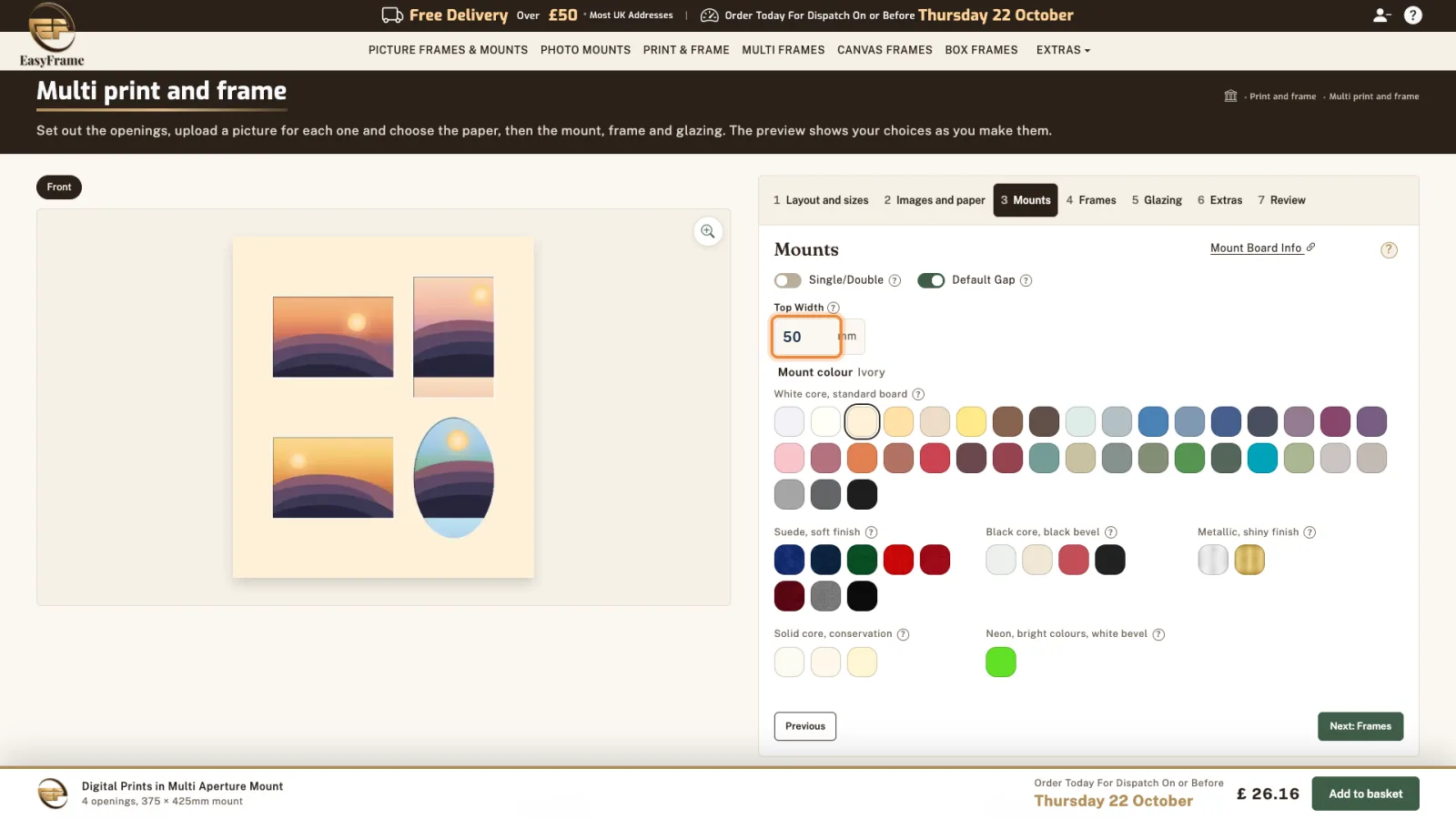Go to Images and paper step
1456x819 pixels.
coord(935,200)
